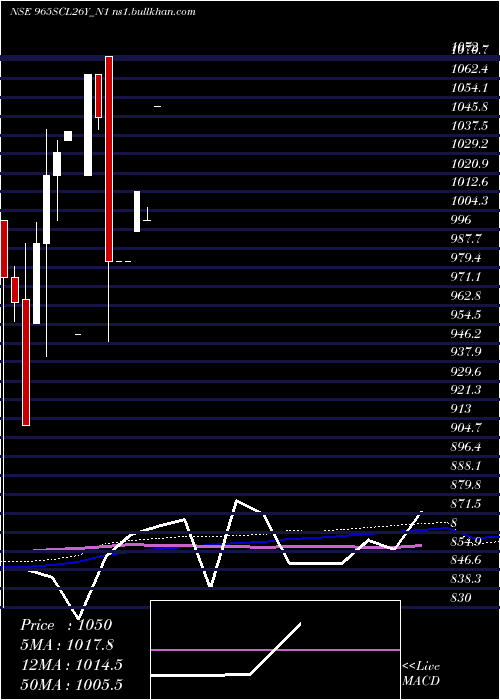Click the 1029.2 price axis label

(x=470, y=144)
